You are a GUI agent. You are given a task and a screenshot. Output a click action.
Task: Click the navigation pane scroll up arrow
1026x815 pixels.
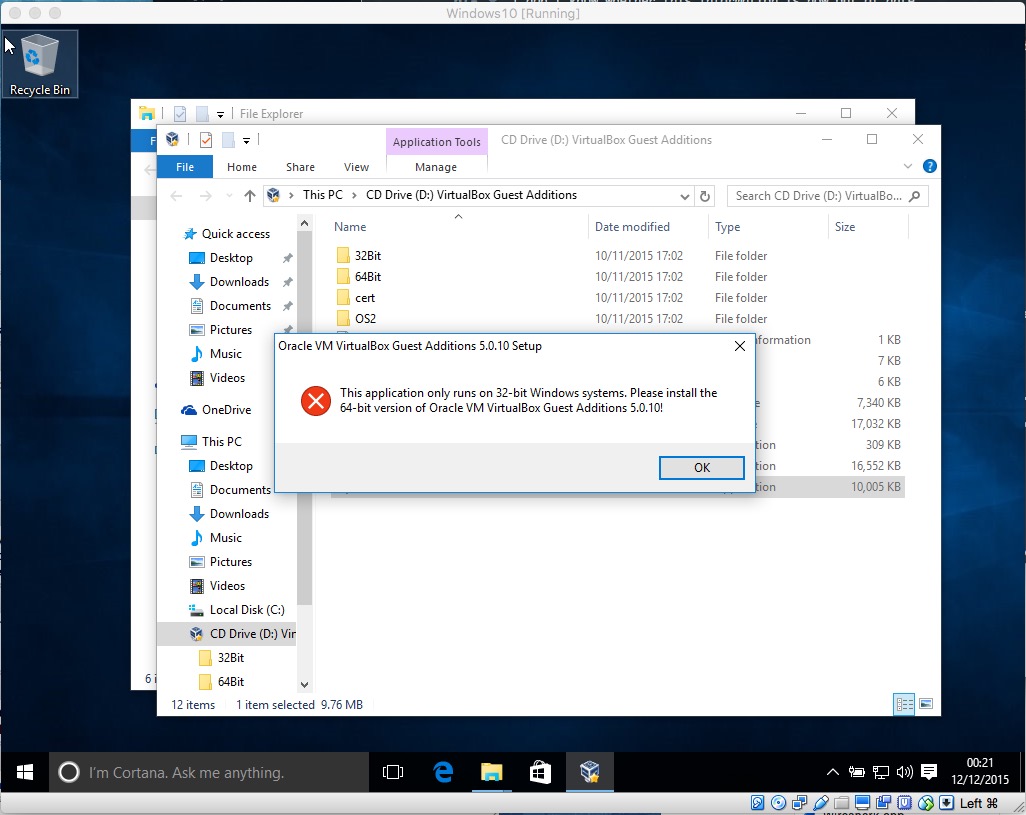(304, 224)
